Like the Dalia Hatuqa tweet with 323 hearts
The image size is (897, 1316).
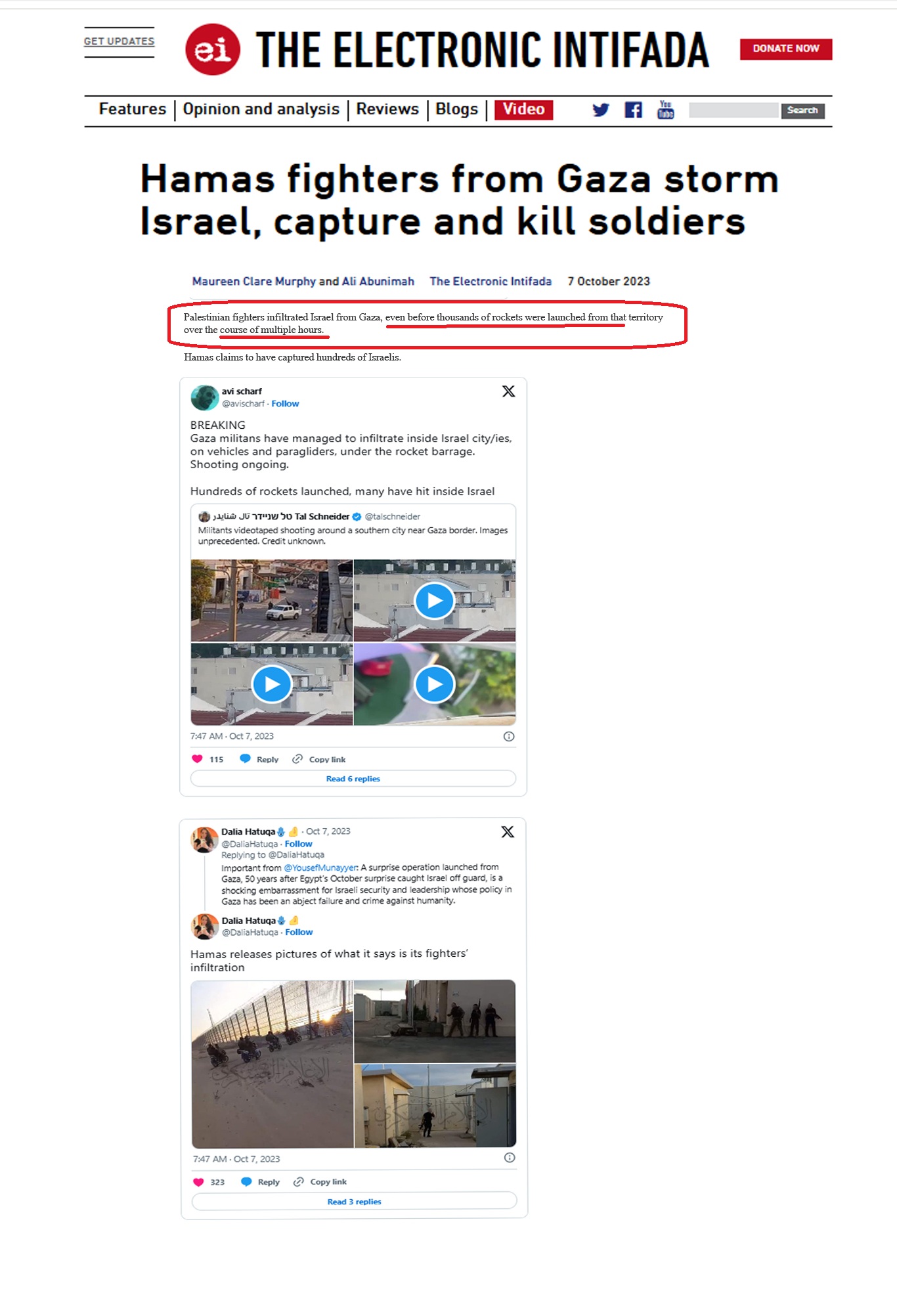198,1181
